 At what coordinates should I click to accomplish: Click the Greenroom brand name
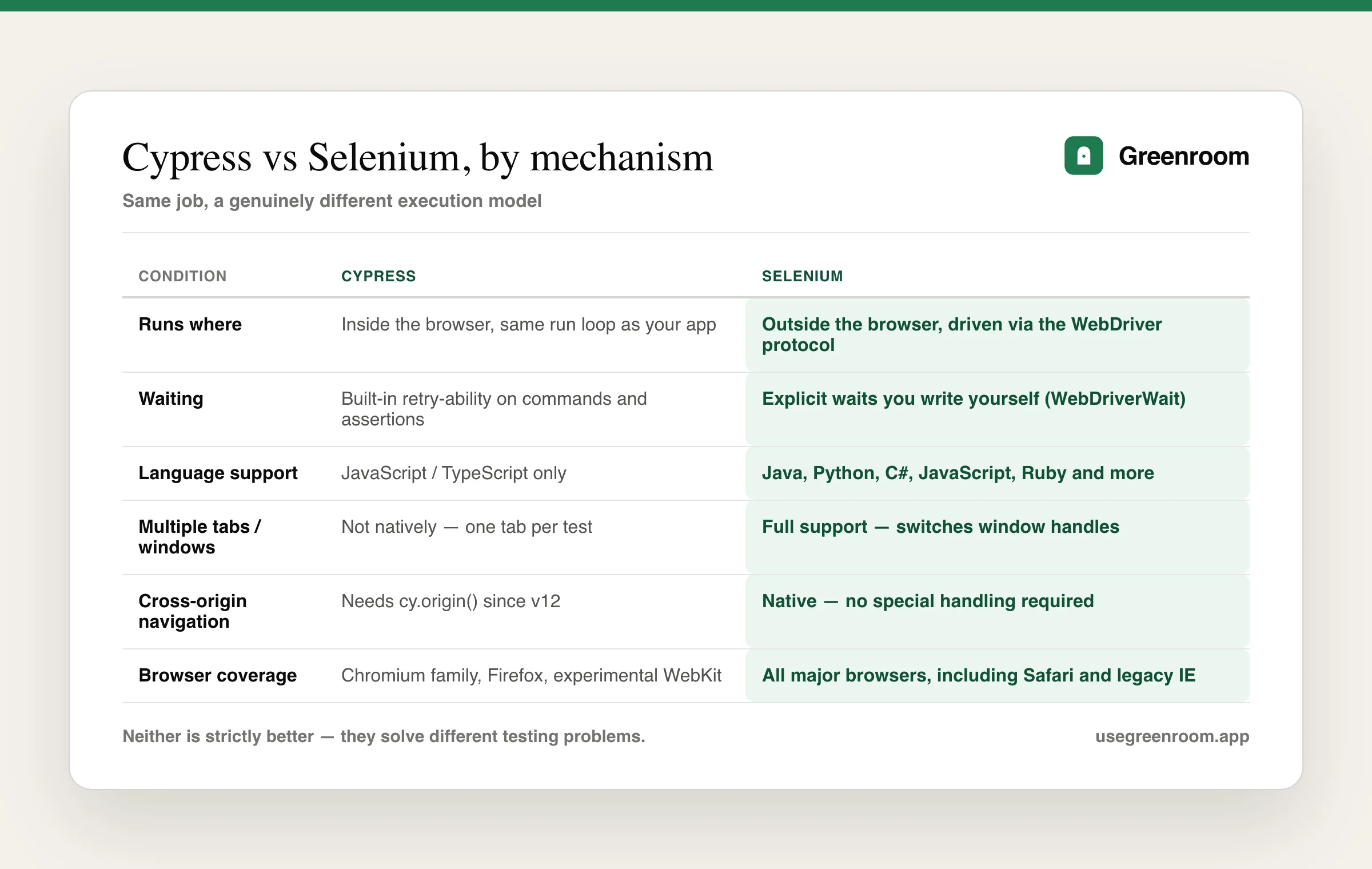1184,156
